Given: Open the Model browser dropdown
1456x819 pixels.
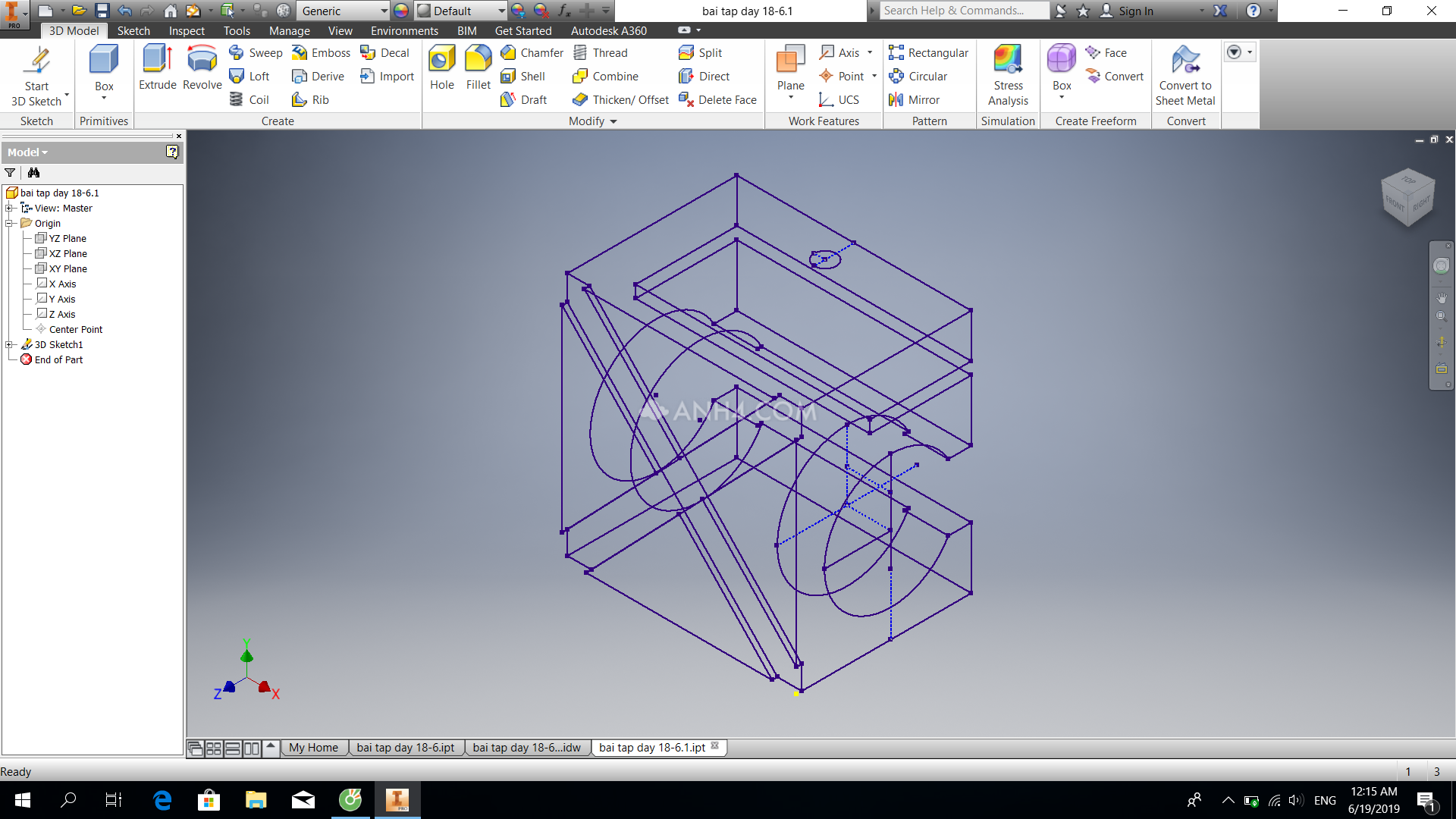Looking at the screenshot, I should pos(28,152).
